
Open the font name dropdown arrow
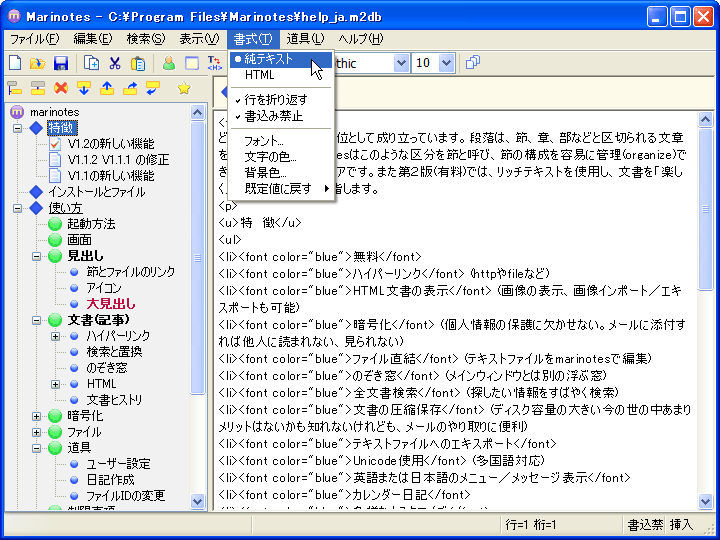pyautogui.click(x=401, y=63)
